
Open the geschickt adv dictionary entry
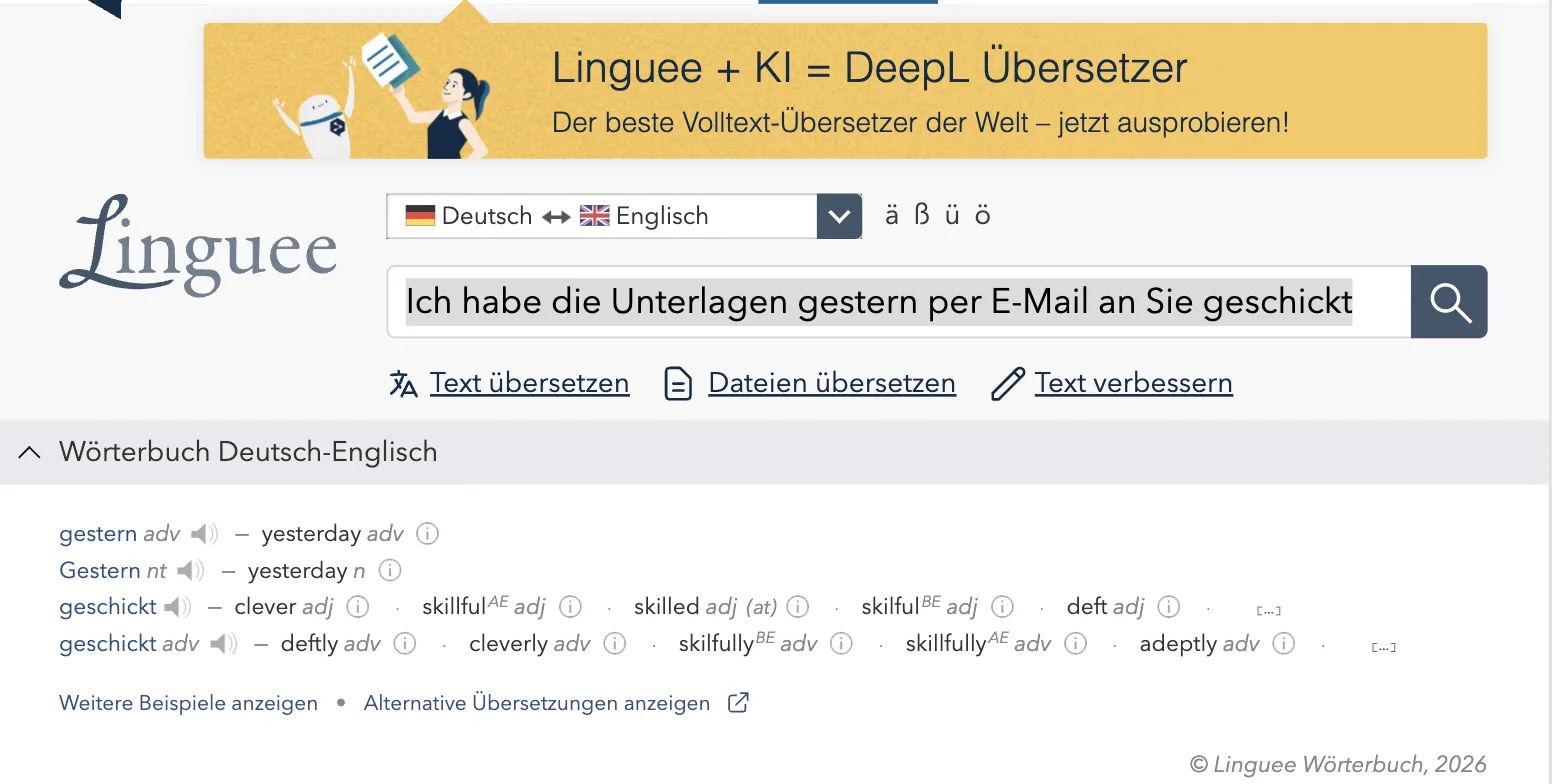108,644
